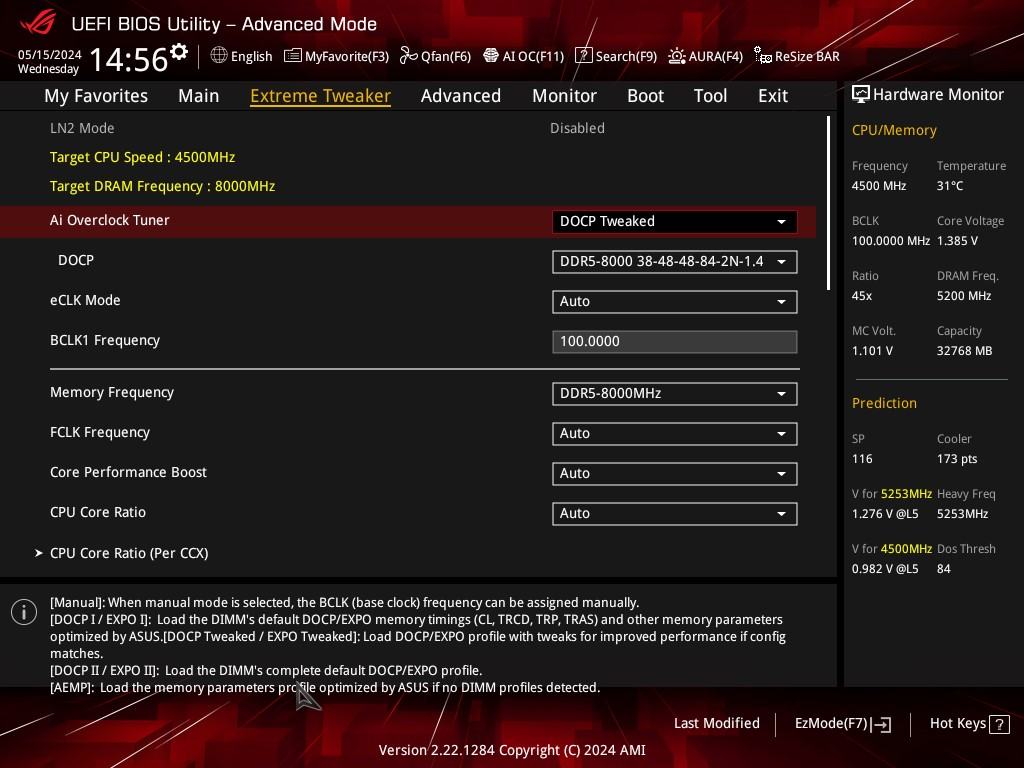This screenshot has width=1024, height=768.
Task: Open AURA(F4) lighting icon
Action: tap(677, 56)
